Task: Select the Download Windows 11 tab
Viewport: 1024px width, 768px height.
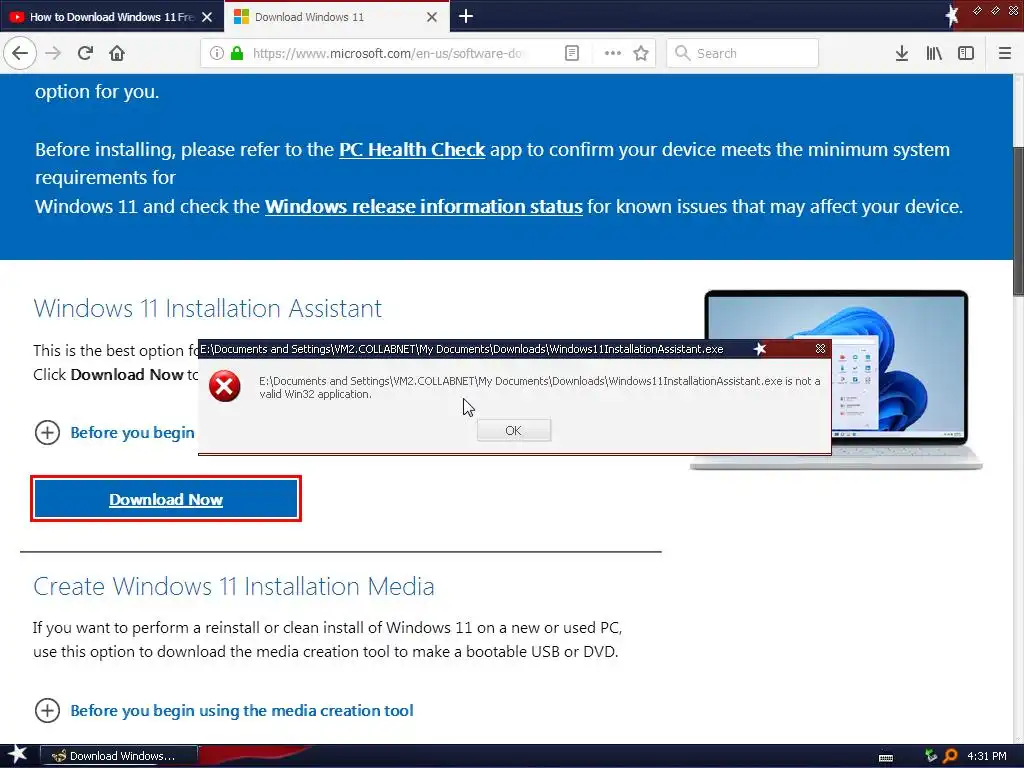Action: coord(336,16)
